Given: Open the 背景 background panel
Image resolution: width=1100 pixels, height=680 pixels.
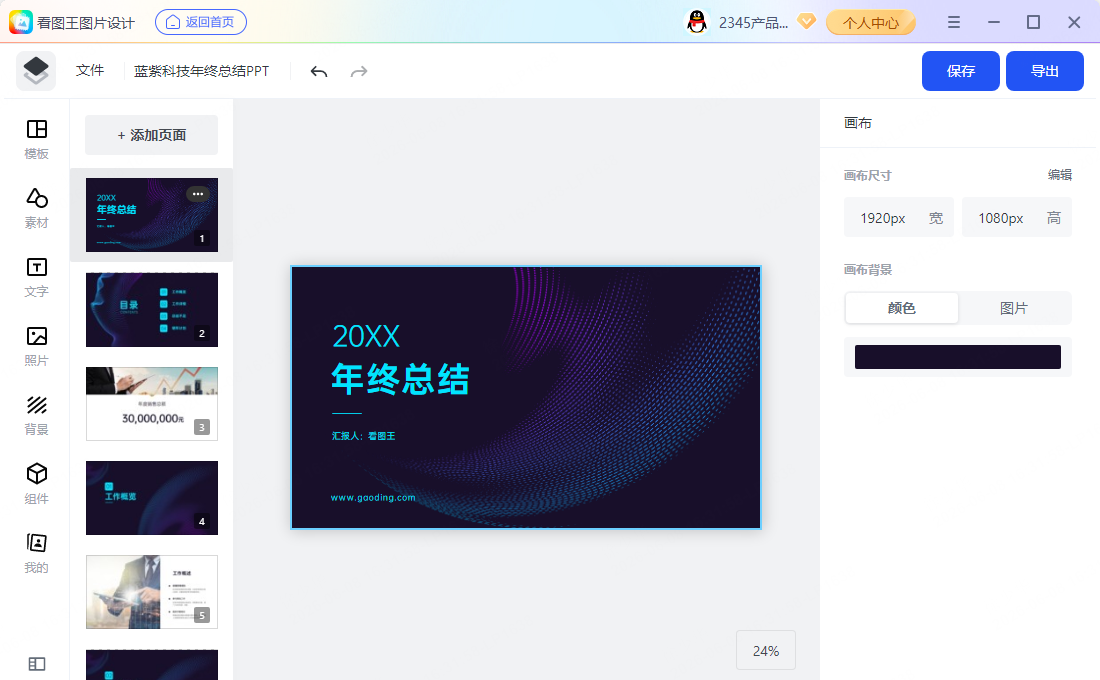Looking at the screenshot, I should [x=36, y=415].
